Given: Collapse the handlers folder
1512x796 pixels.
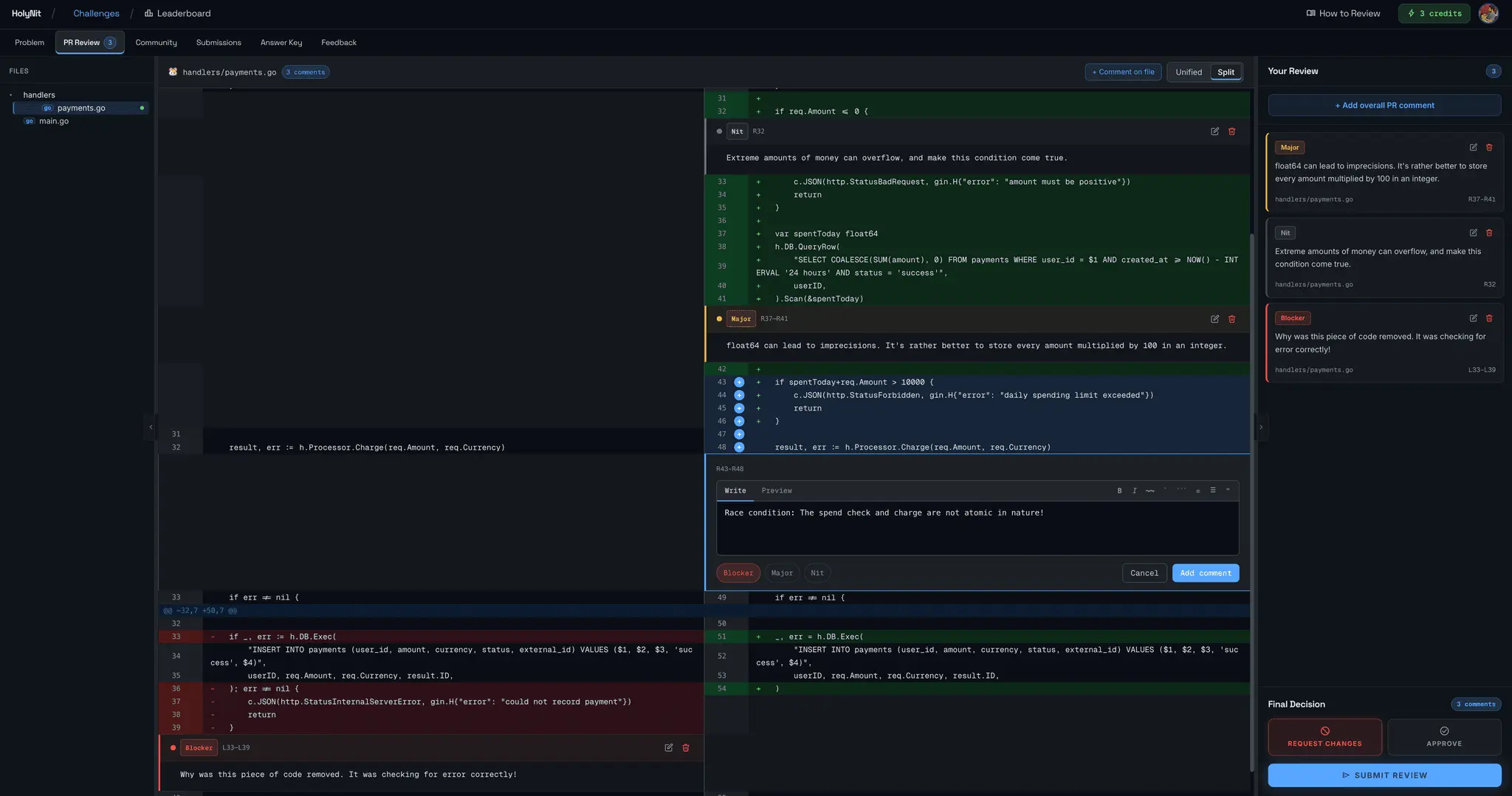Looking at the screenshot, I should (x=11, y=95).
